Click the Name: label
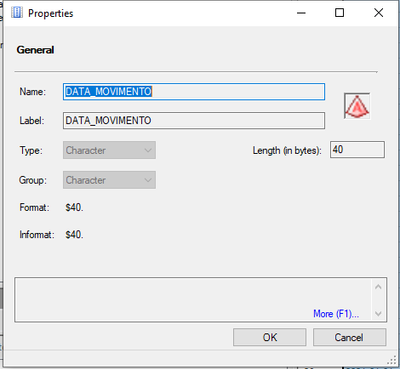 click(x=33, y=92)
